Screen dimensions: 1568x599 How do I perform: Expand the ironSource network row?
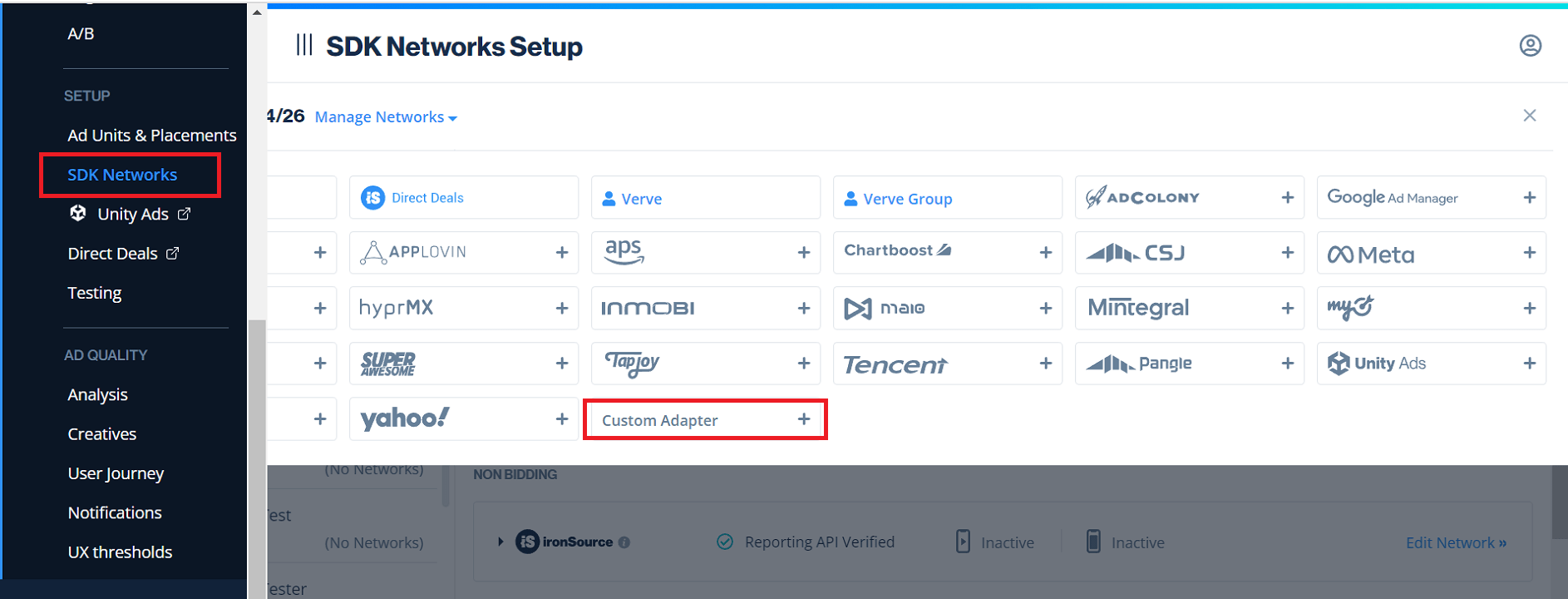(x=500, y=542)
